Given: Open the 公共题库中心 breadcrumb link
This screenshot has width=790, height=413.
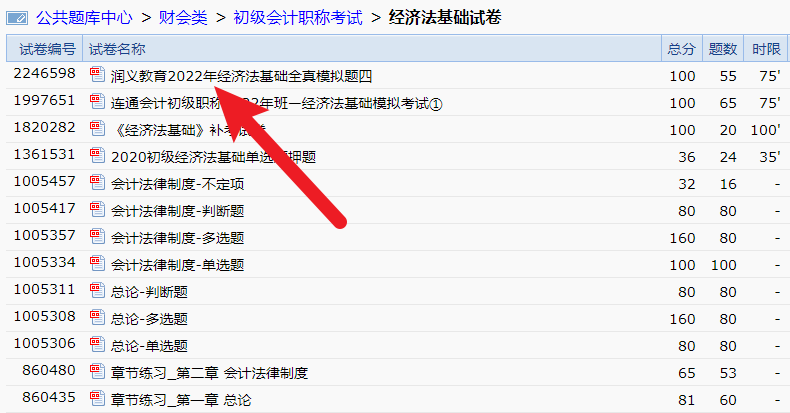Looking at the screenshot, I should coord(84,18).
